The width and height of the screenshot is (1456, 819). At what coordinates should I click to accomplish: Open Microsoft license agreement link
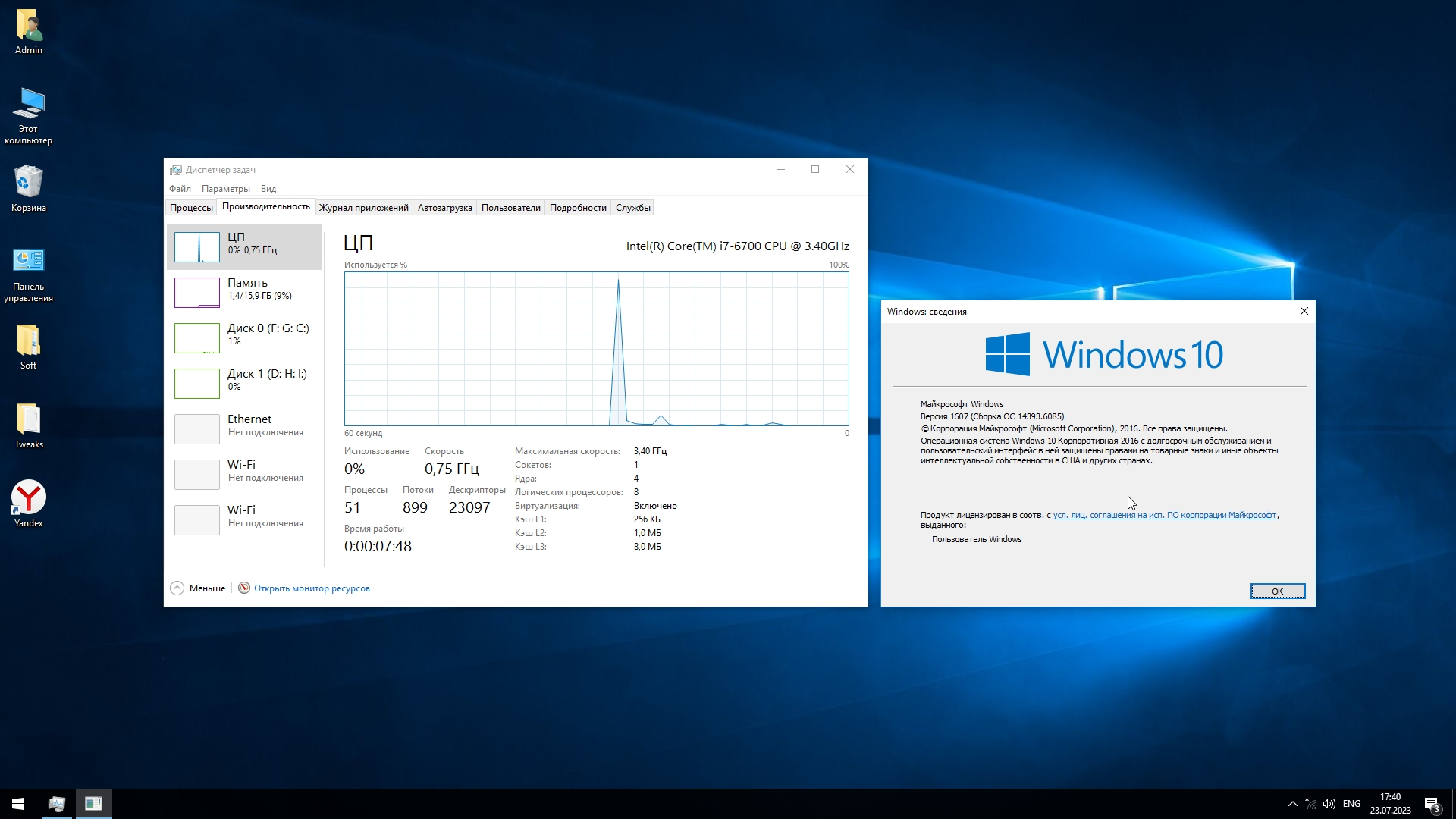tap(1164, 515)
